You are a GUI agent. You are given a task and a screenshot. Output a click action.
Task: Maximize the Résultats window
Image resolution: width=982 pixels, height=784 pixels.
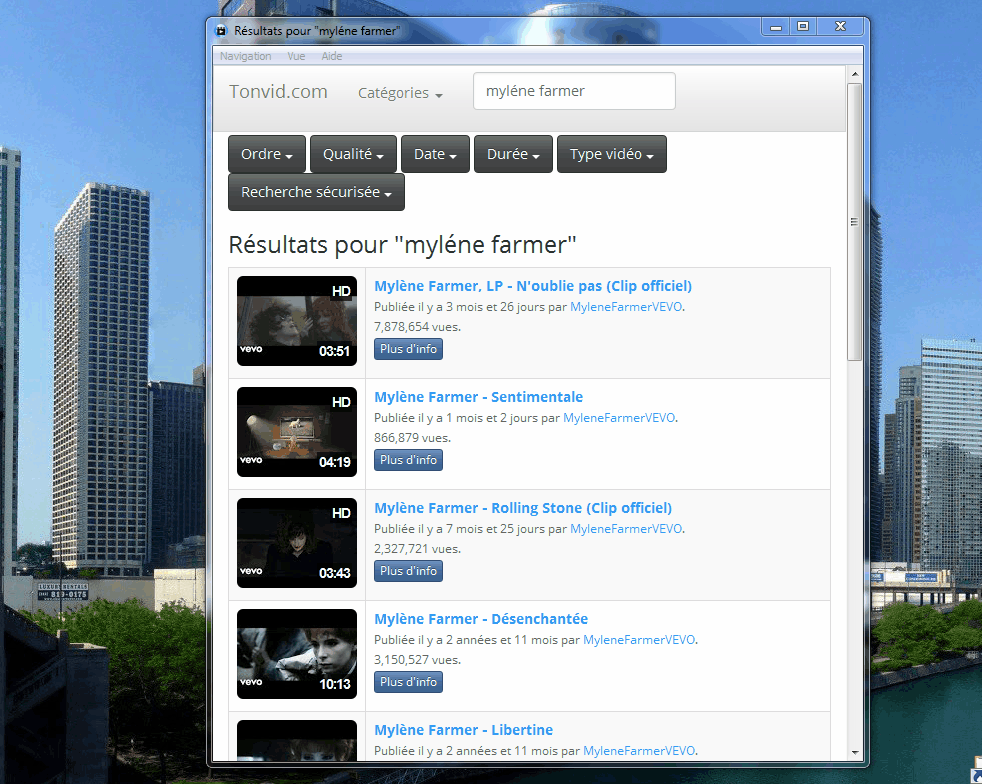coord(803,26)
